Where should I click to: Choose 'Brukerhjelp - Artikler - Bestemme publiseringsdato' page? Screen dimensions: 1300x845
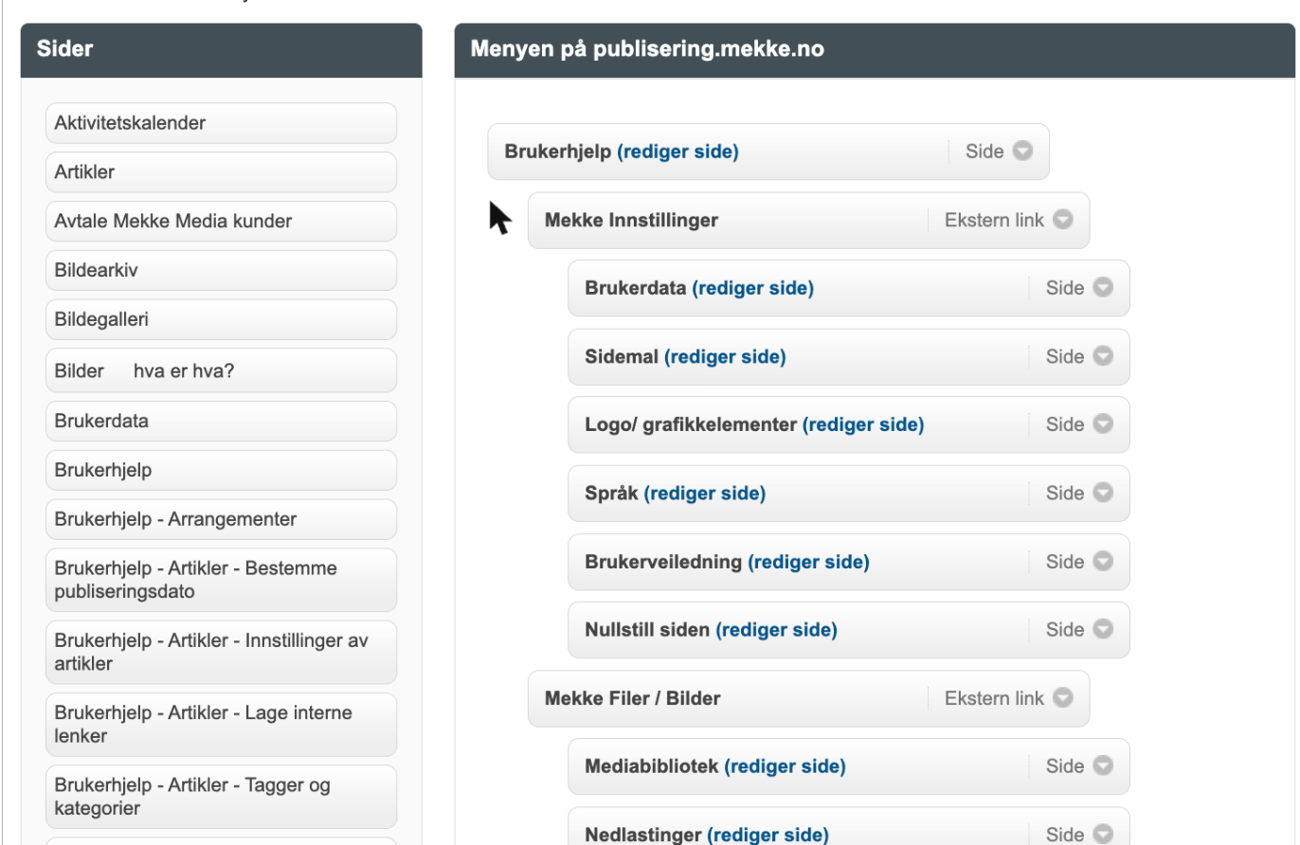221,580
